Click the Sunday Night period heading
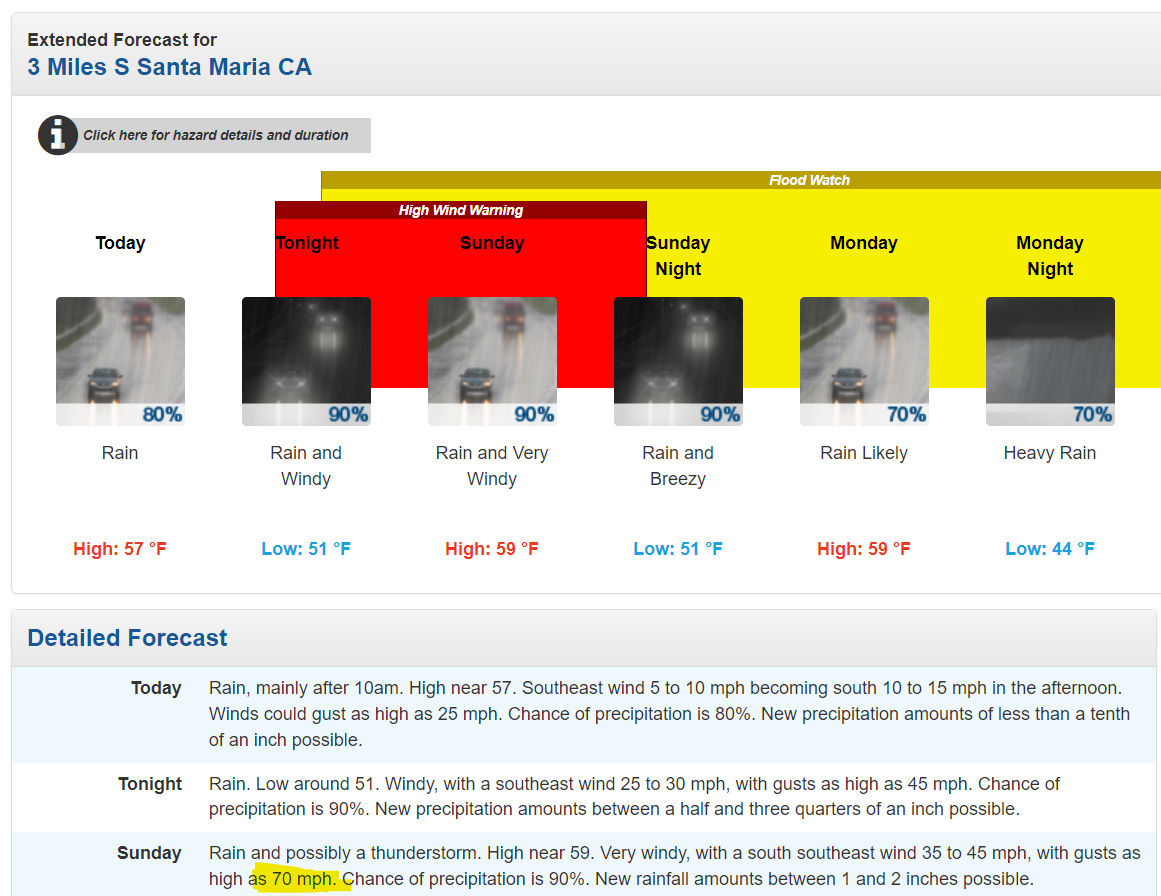 pyautogui.click(x=678, y=256)
